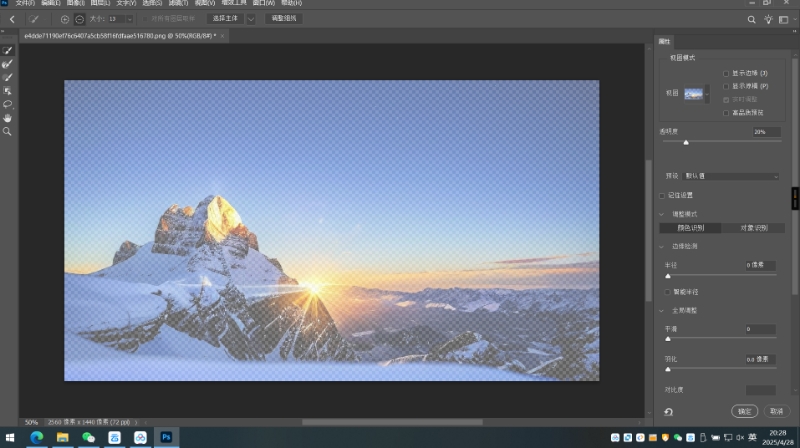
Task: Open the tool preset dropdown arrow
Action: (45, 19)
